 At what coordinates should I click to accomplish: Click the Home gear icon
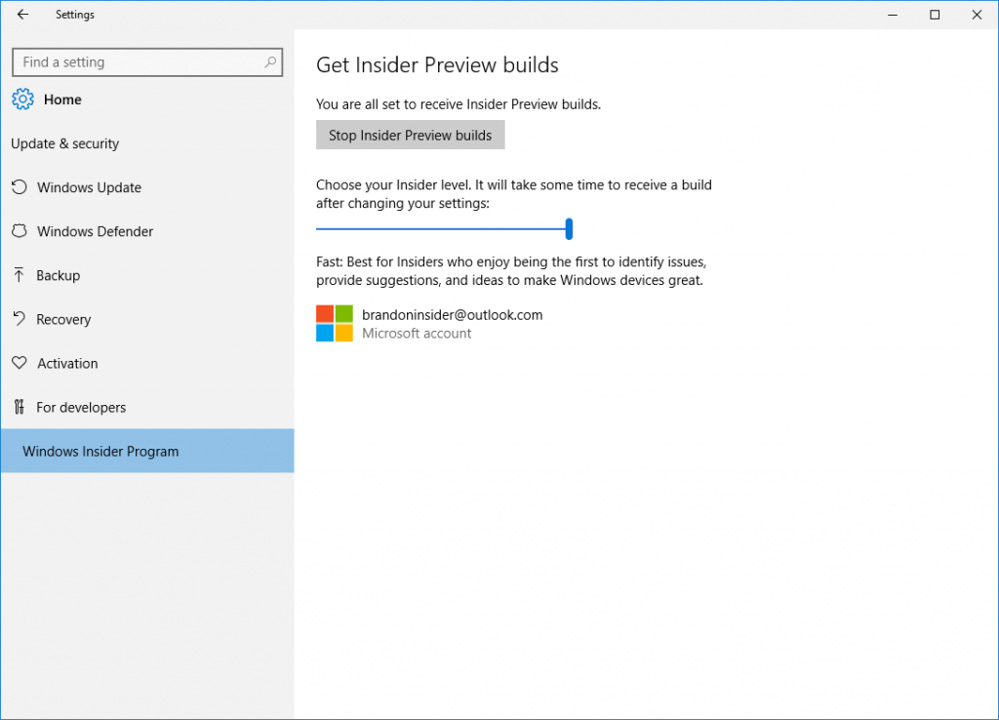tap(23, 99)
